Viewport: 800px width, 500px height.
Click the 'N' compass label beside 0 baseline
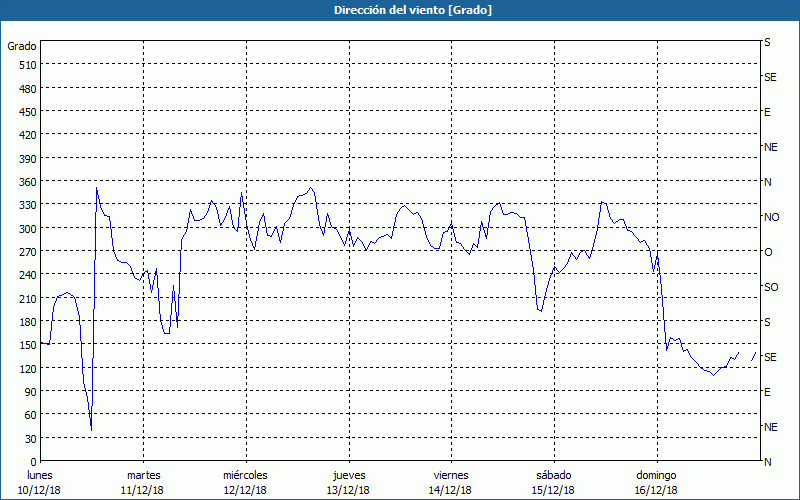click(767, 462)
